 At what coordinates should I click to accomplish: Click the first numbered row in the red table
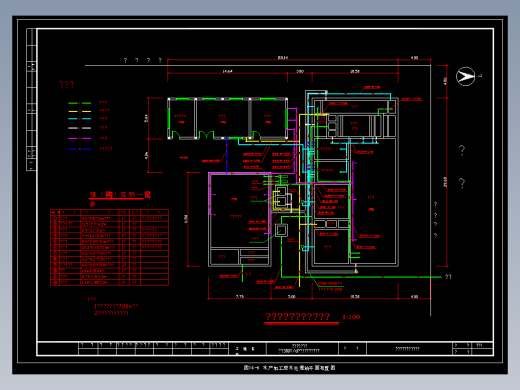pyautogui.click(x=109, y=218)
